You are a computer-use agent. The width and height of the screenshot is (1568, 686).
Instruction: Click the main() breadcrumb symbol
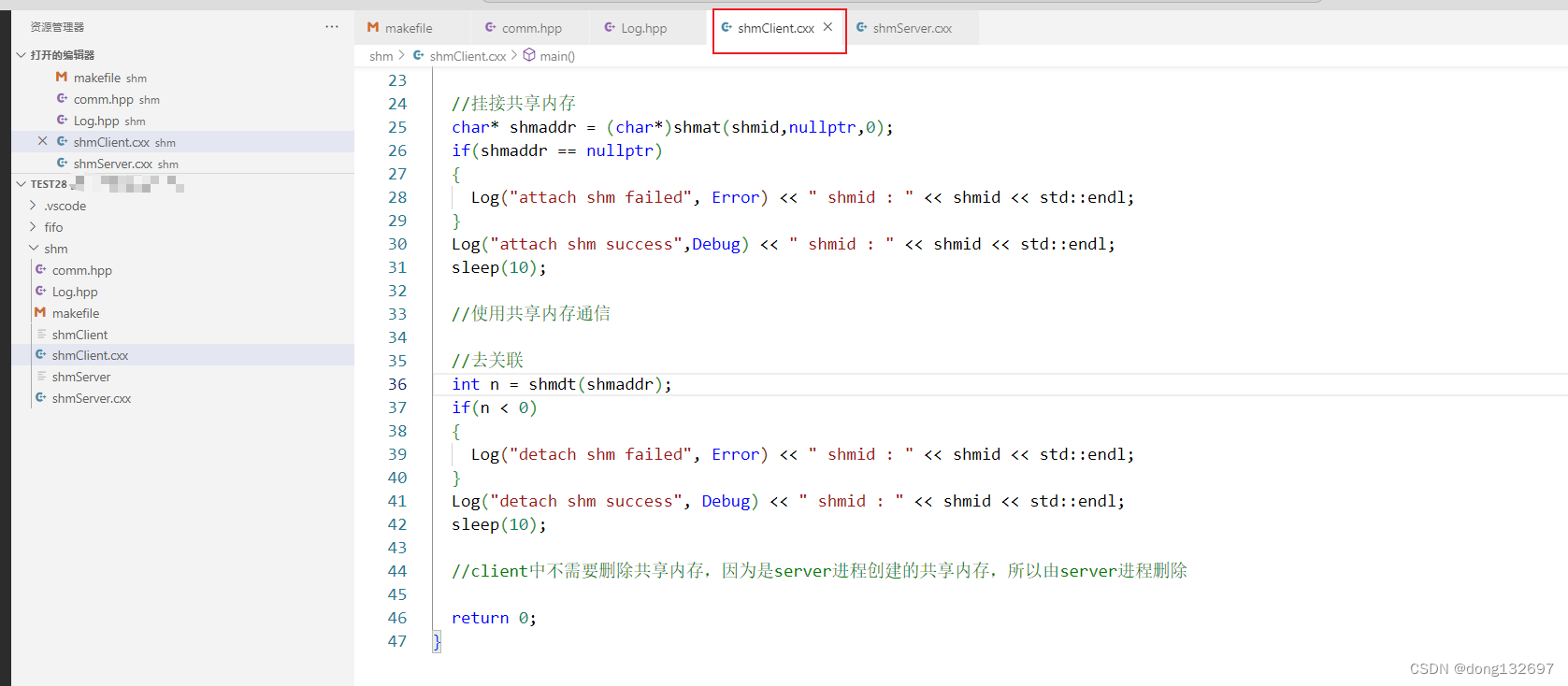click(557, 56)
